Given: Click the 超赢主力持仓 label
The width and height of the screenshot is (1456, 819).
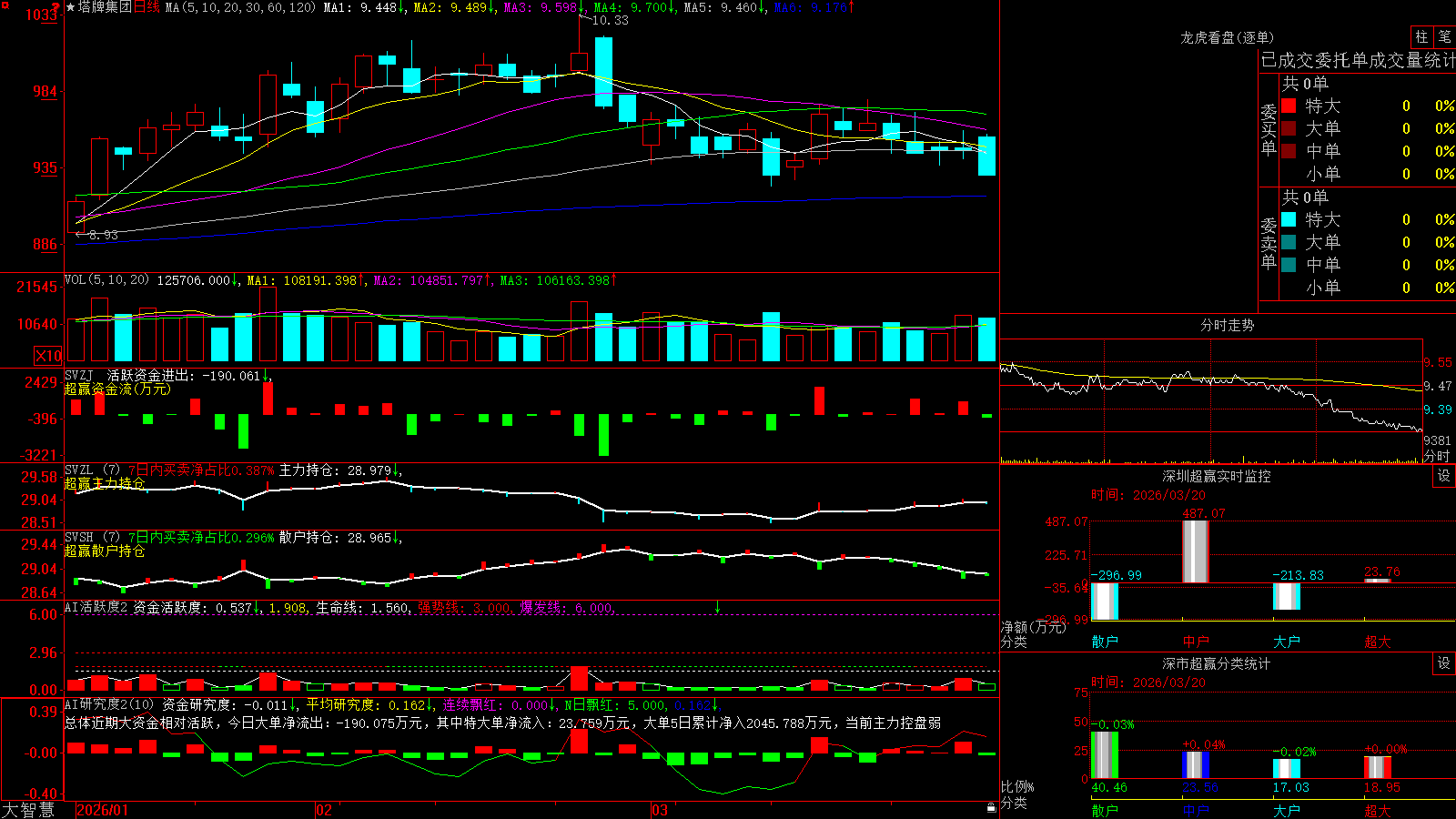Looking at the screenshot, I should click(105, 483).
